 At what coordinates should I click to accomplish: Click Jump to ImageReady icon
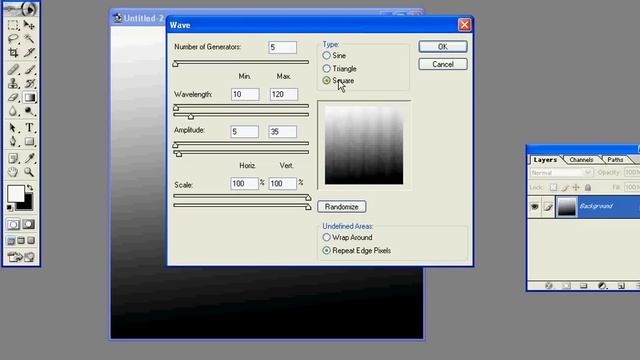[x=21, y=257]
